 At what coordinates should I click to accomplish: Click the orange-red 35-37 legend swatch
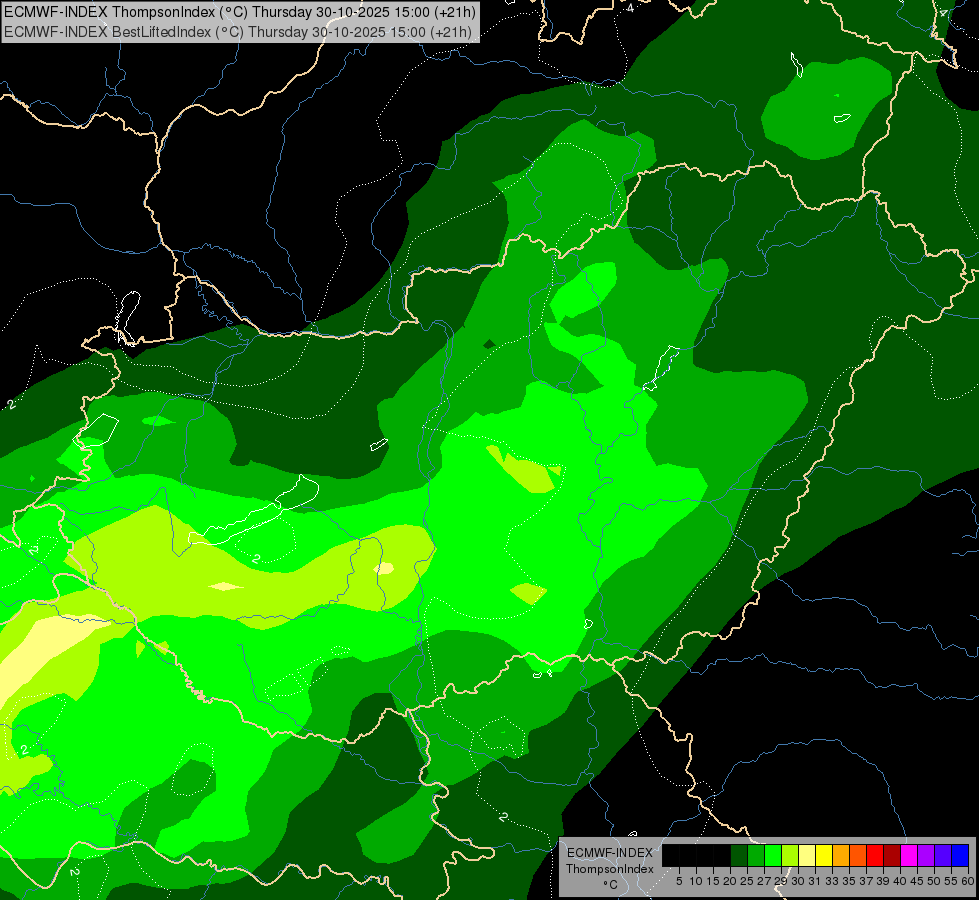click(858, 855)
